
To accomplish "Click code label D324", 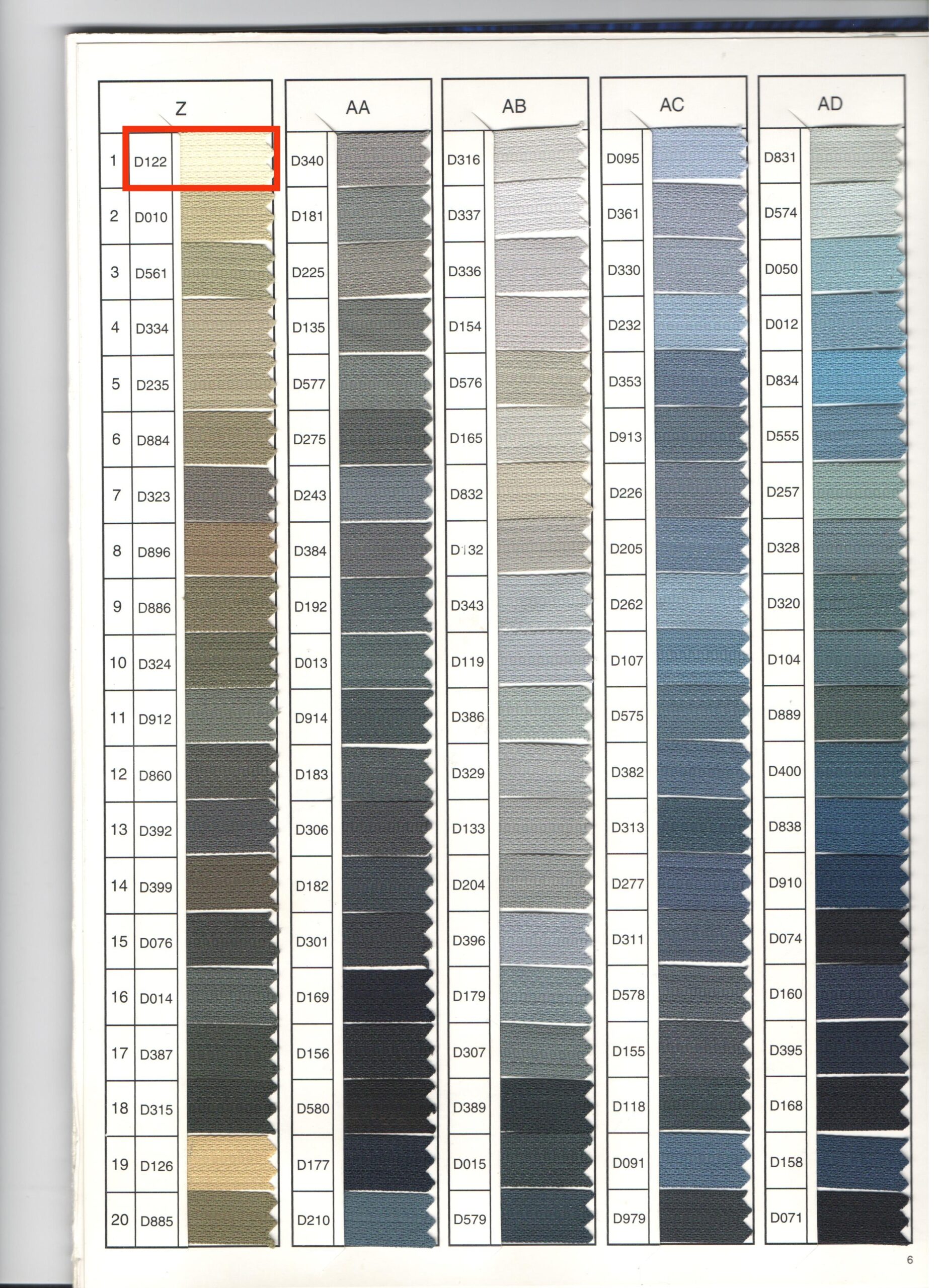I will pyautogui.click(x=154, y=663).
